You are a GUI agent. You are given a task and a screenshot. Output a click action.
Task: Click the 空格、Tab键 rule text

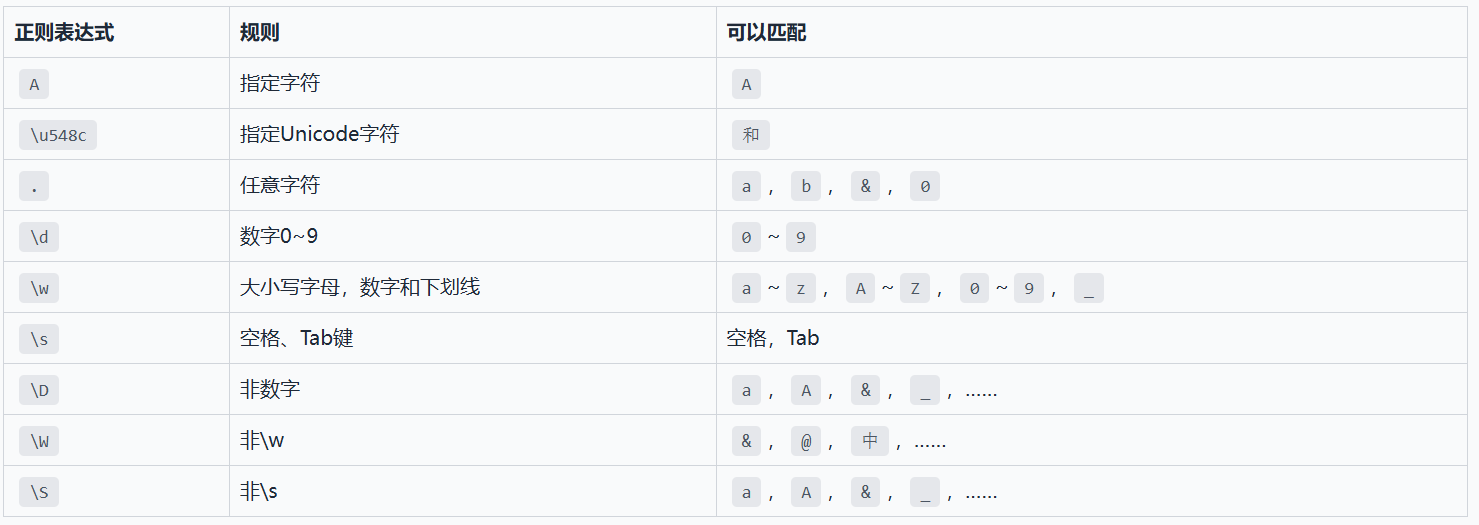297,338
